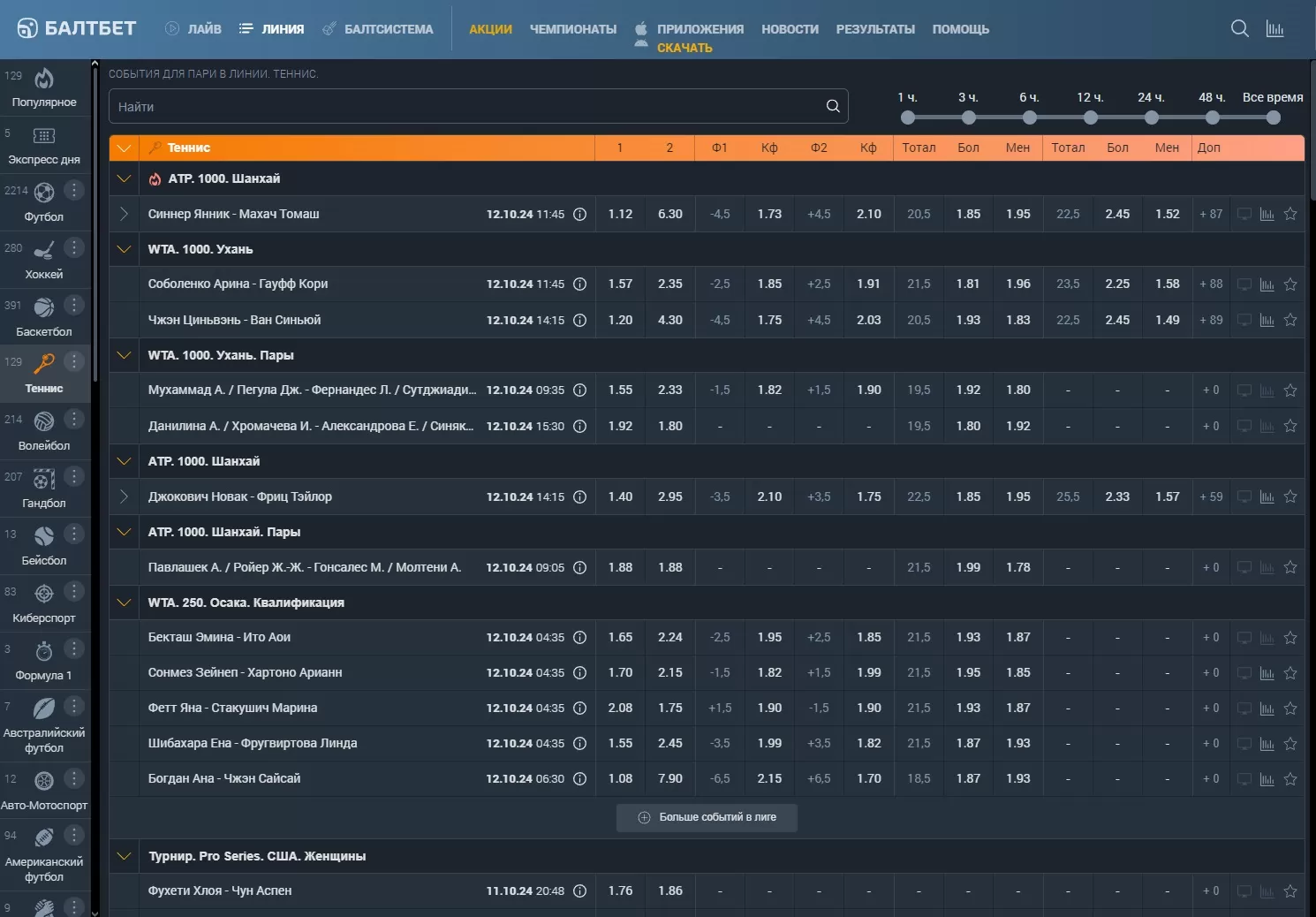
Task: Click the Найти search field
Action: coord(468,106)
